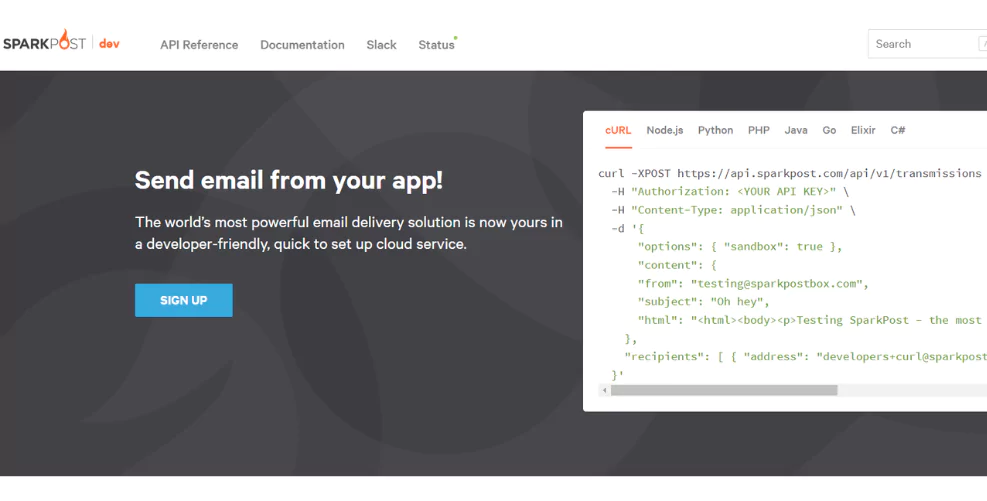The width and height of the screenshot is (987, 501).
Task: Open the Documentation link
Action: pos(302,45)
